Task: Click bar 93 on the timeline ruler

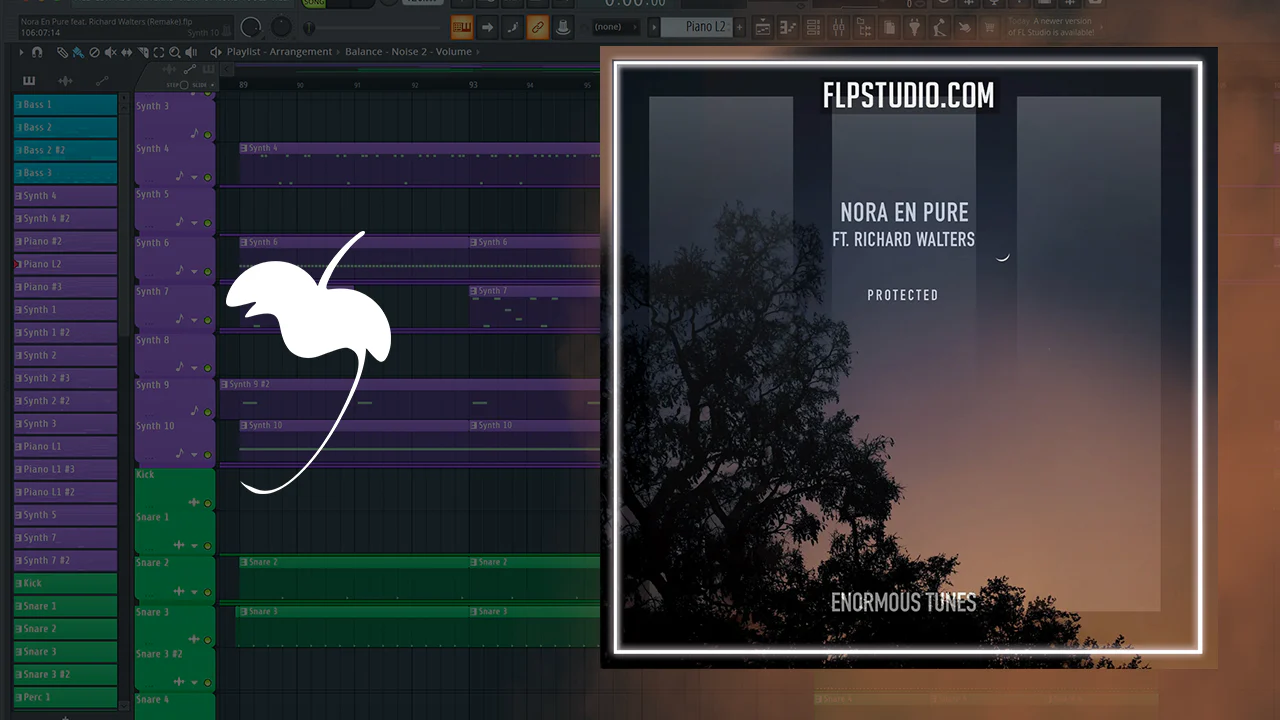Action: 473,85
